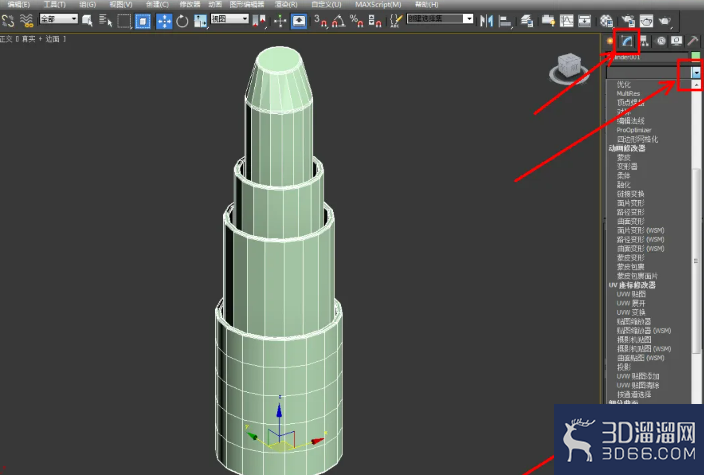This screenshot has height=475, width=704.
Task: Open the 组(G) menu
Action: pyautogui.click(x=88, y=4)
